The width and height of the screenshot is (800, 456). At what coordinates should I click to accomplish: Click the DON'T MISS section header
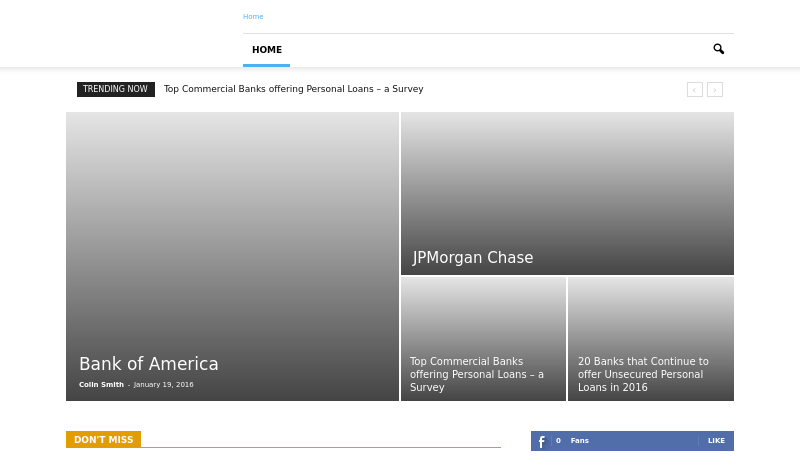(x=104, y=440)
